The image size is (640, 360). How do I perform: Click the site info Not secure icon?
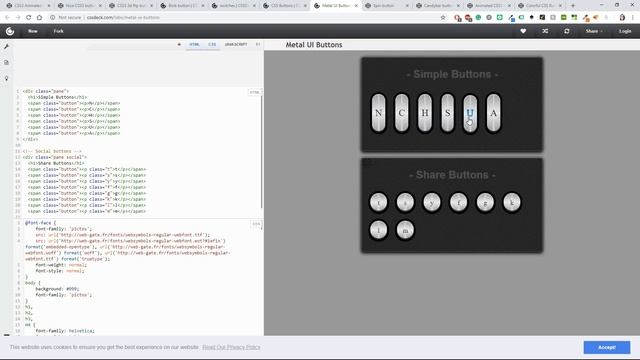pyautogui.click(x=52, y=18)
